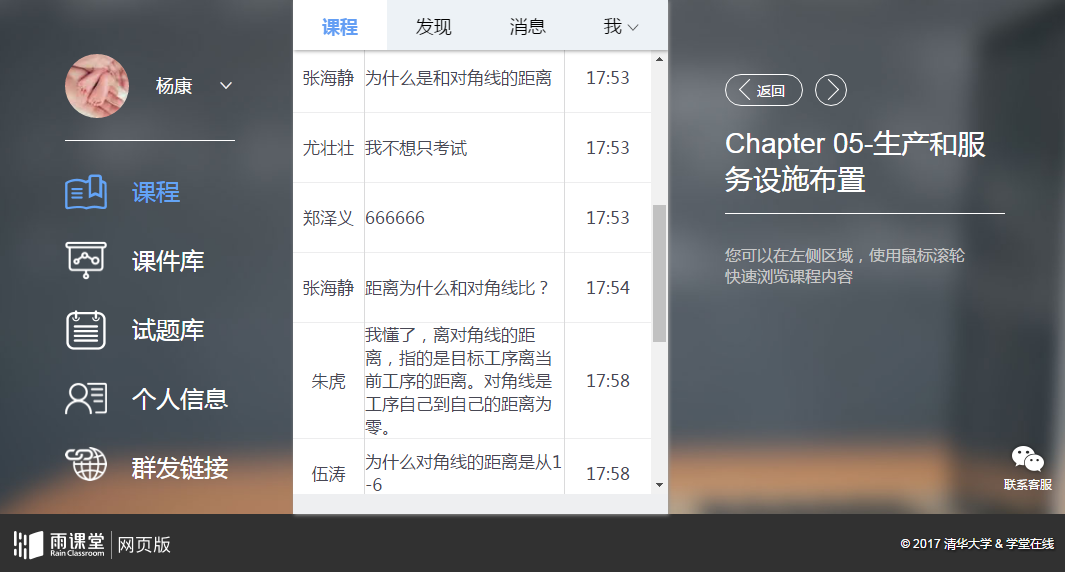Open the 个人信息 person icon
This screenshot has width=1065, height=572.
[x=86, y=398]
